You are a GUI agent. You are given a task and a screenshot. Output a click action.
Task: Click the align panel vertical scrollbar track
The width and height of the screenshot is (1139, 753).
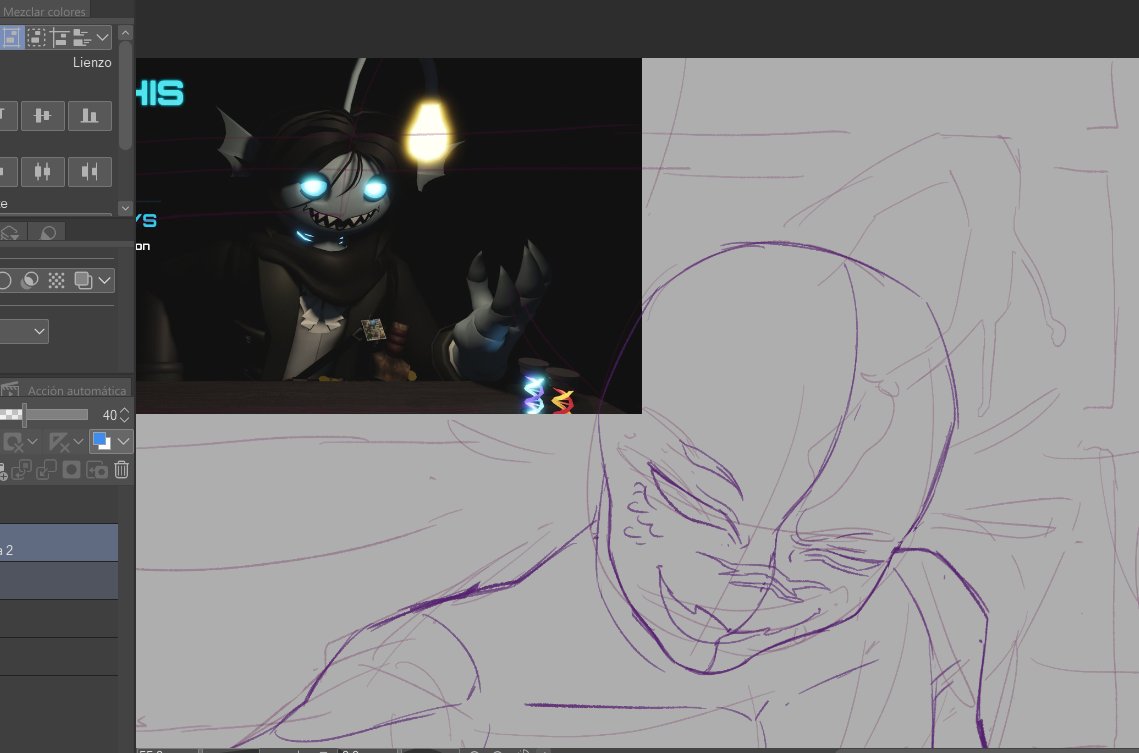pyautogui.click(x=126, y=120)
